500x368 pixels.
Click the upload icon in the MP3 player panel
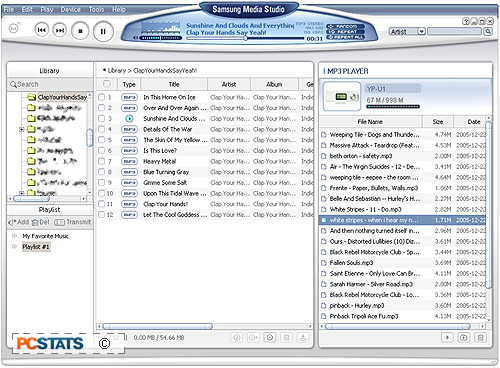464,338
